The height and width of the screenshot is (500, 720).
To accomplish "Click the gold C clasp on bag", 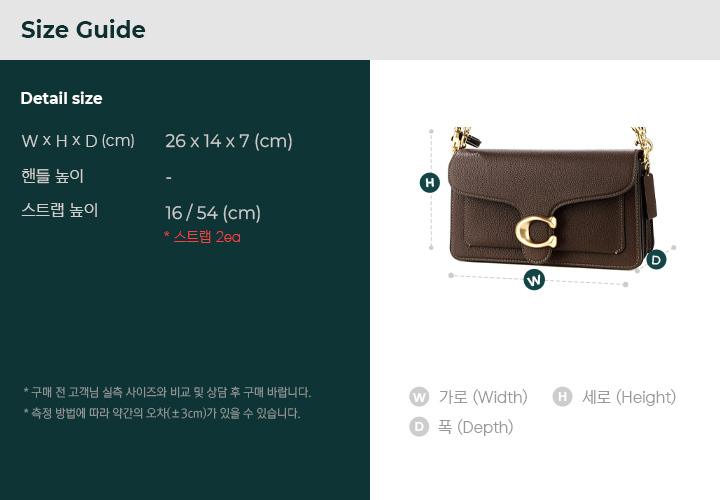I will [536, 232].
